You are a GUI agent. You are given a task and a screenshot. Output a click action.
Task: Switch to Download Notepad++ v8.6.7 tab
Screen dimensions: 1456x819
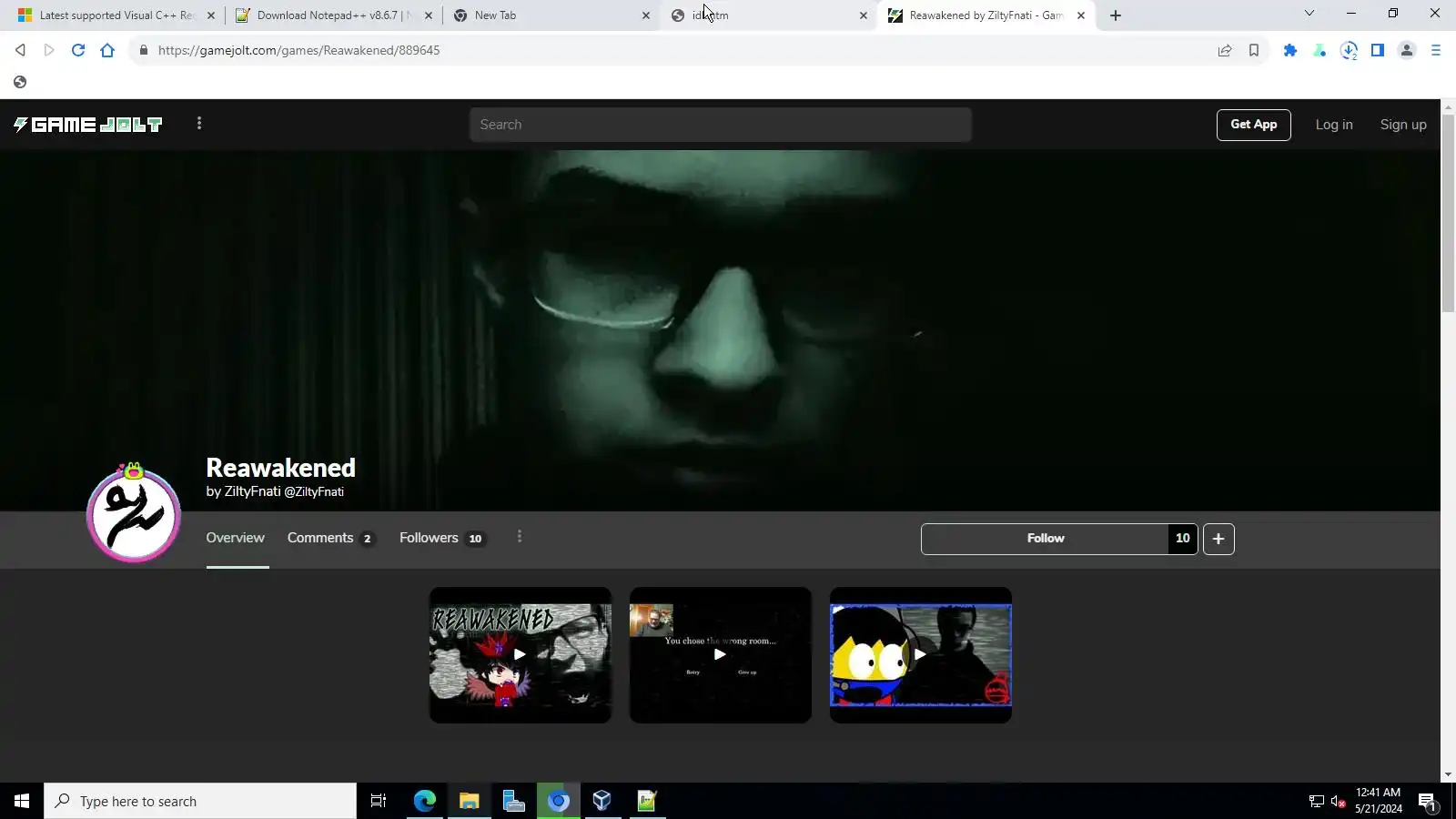pos(331,15)
